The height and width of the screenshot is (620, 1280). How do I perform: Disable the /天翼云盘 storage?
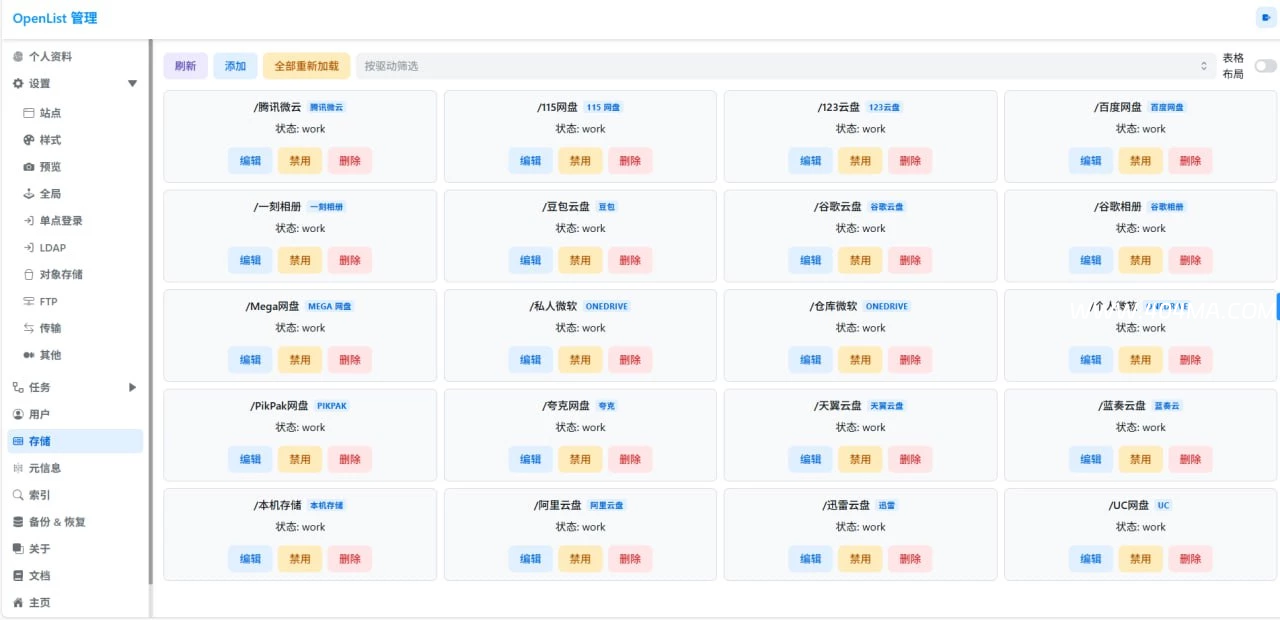860,459
